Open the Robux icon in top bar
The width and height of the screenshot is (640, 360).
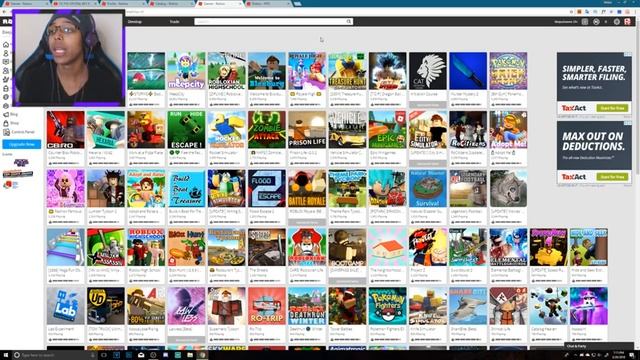pyautogui.click(x=596, y=22)
